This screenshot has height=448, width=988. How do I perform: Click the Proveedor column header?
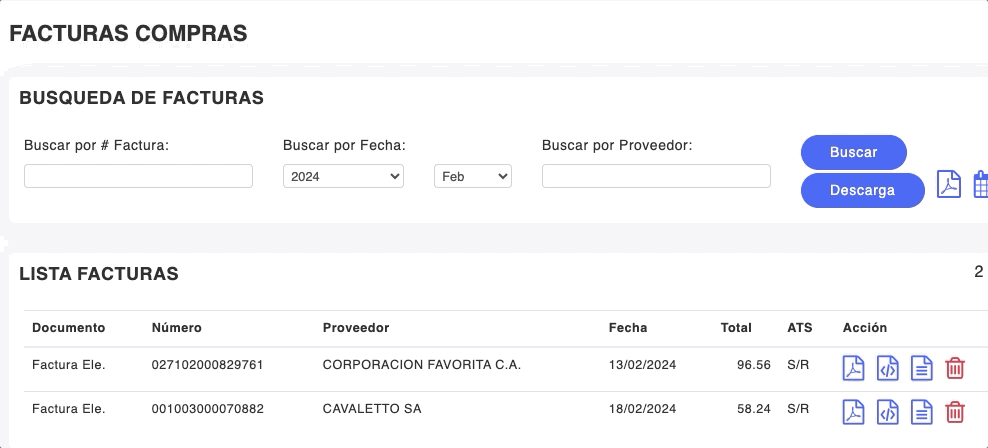356,328
